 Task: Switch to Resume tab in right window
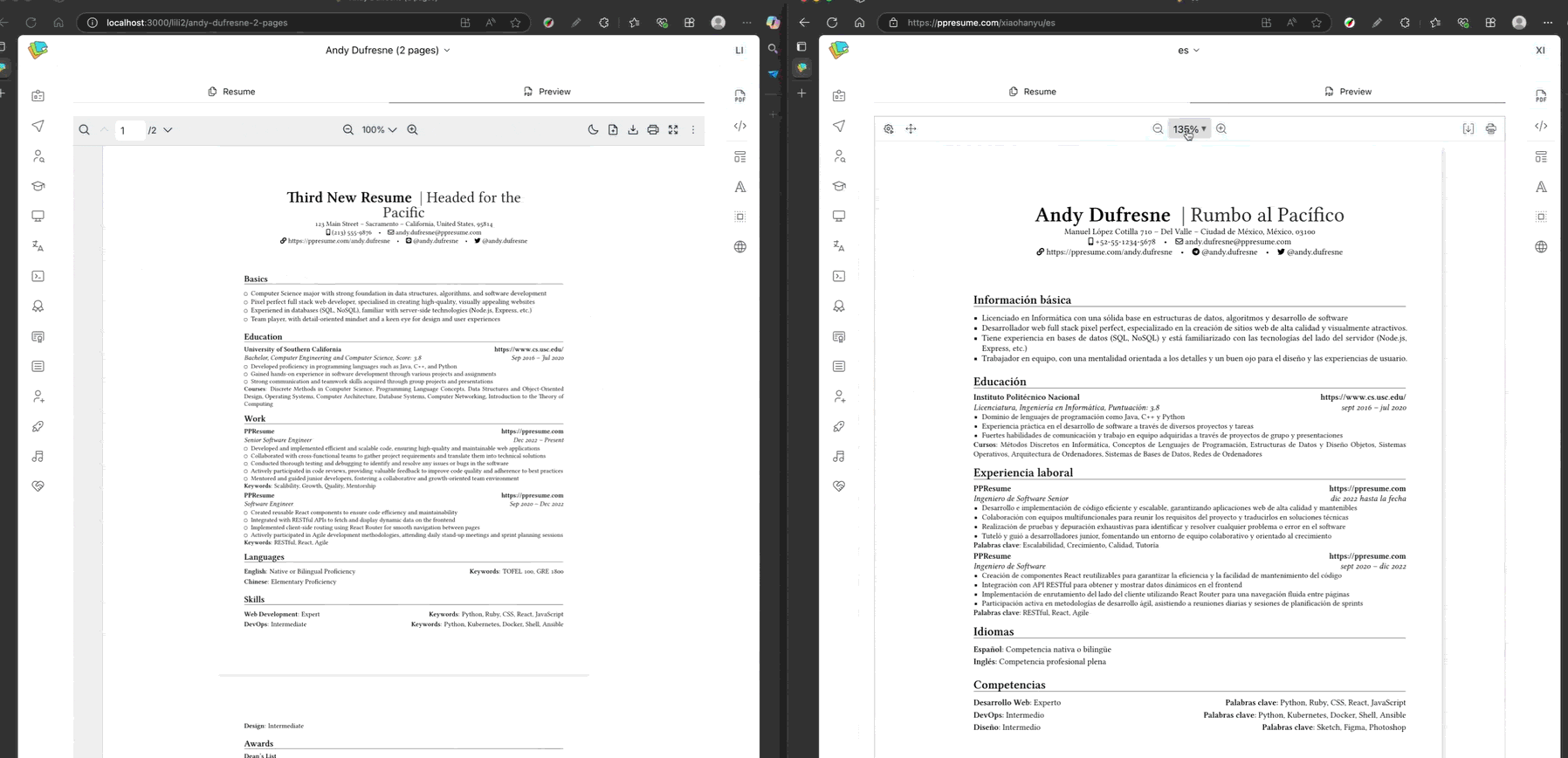1032,91
